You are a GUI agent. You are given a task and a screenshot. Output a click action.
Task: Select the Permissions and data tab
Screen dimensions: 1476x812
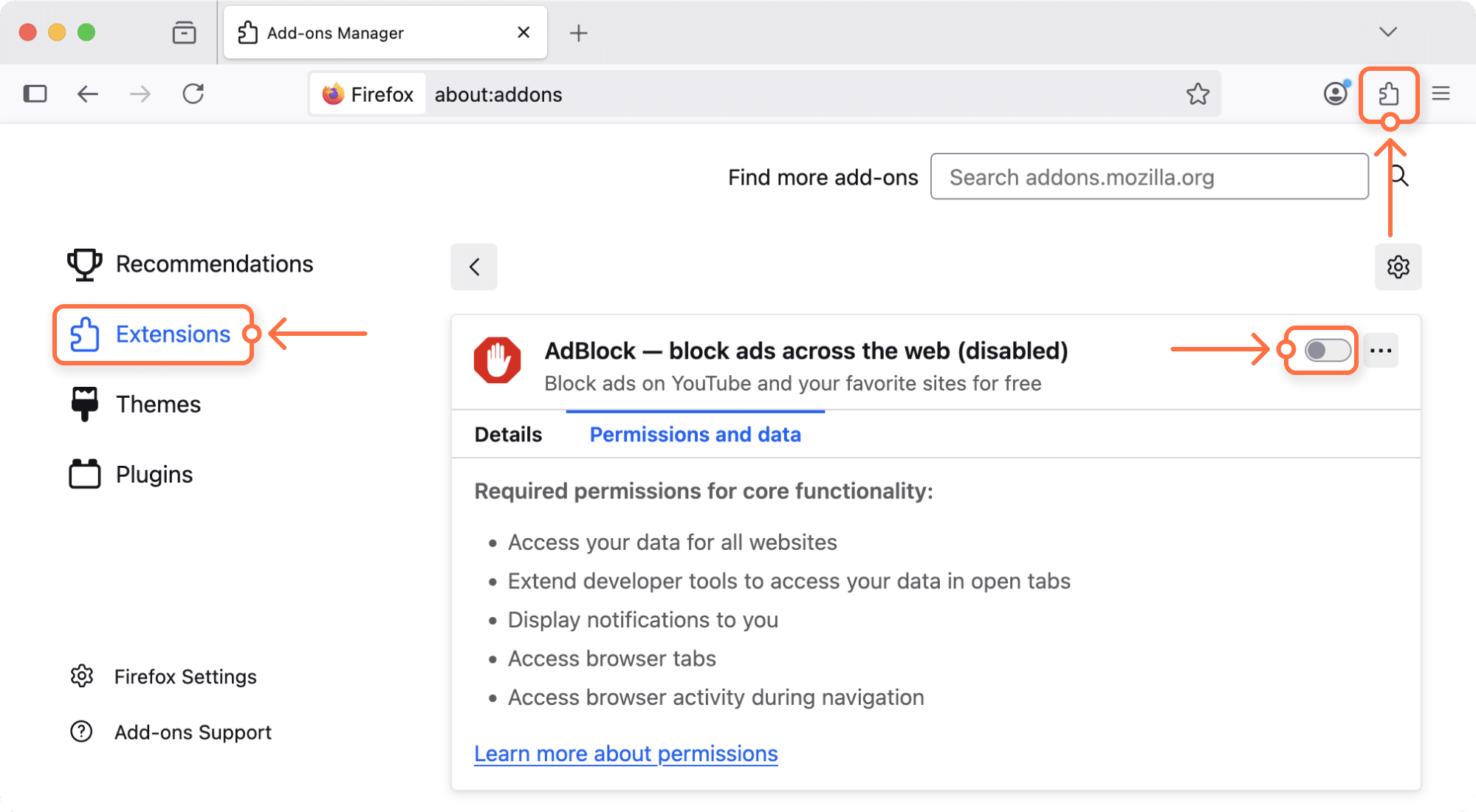[695, 434]
